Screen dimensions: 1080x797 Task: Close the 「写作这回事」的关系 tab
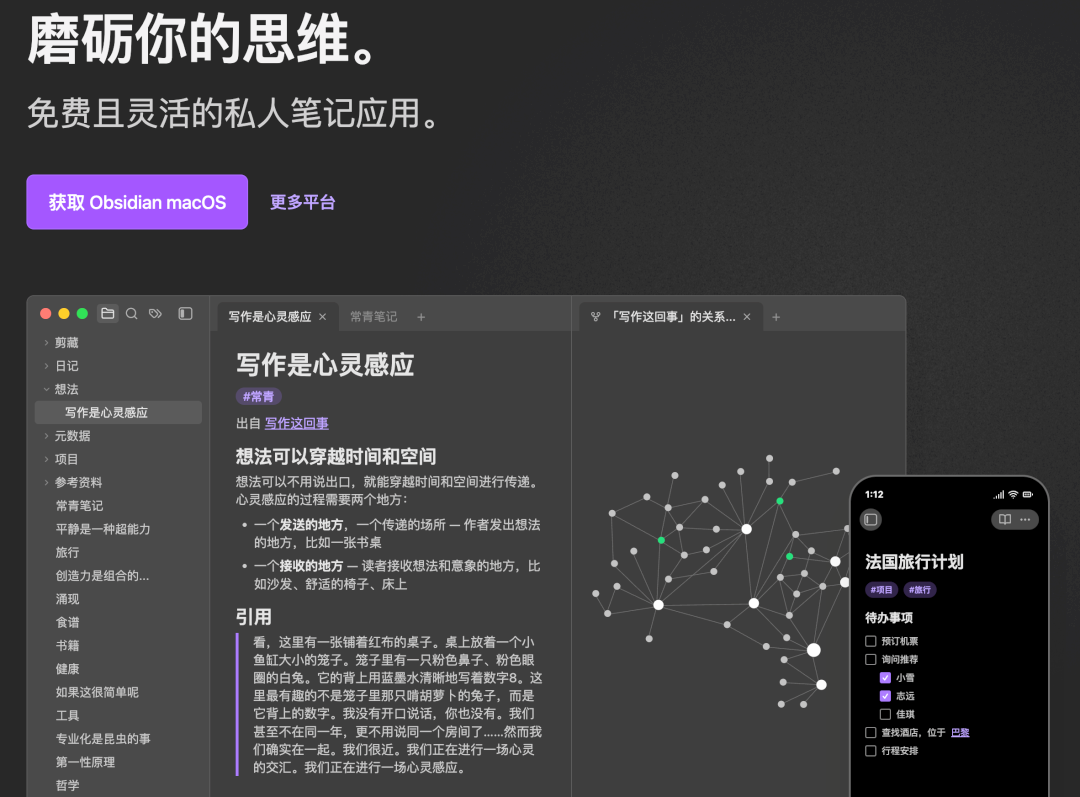[x=747, y=317]
